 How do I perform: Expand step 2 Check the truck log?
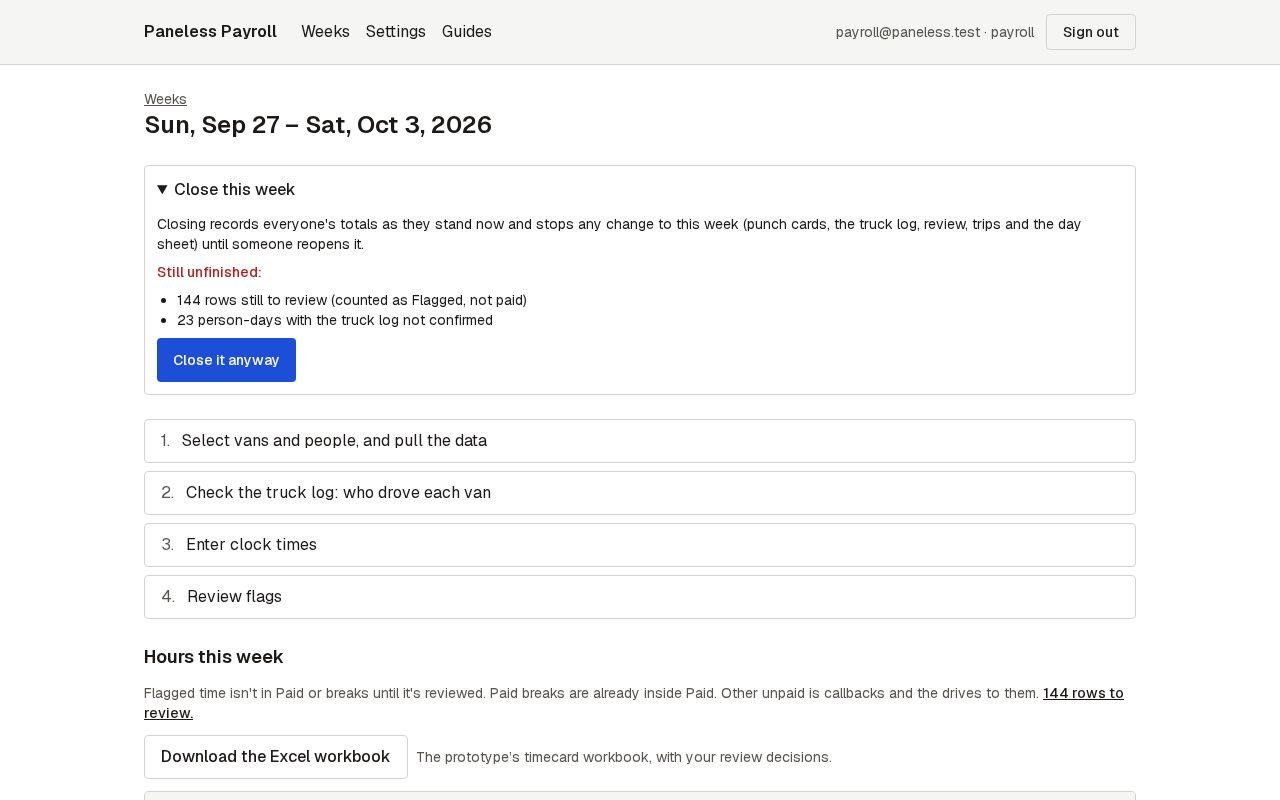(640, 493)
